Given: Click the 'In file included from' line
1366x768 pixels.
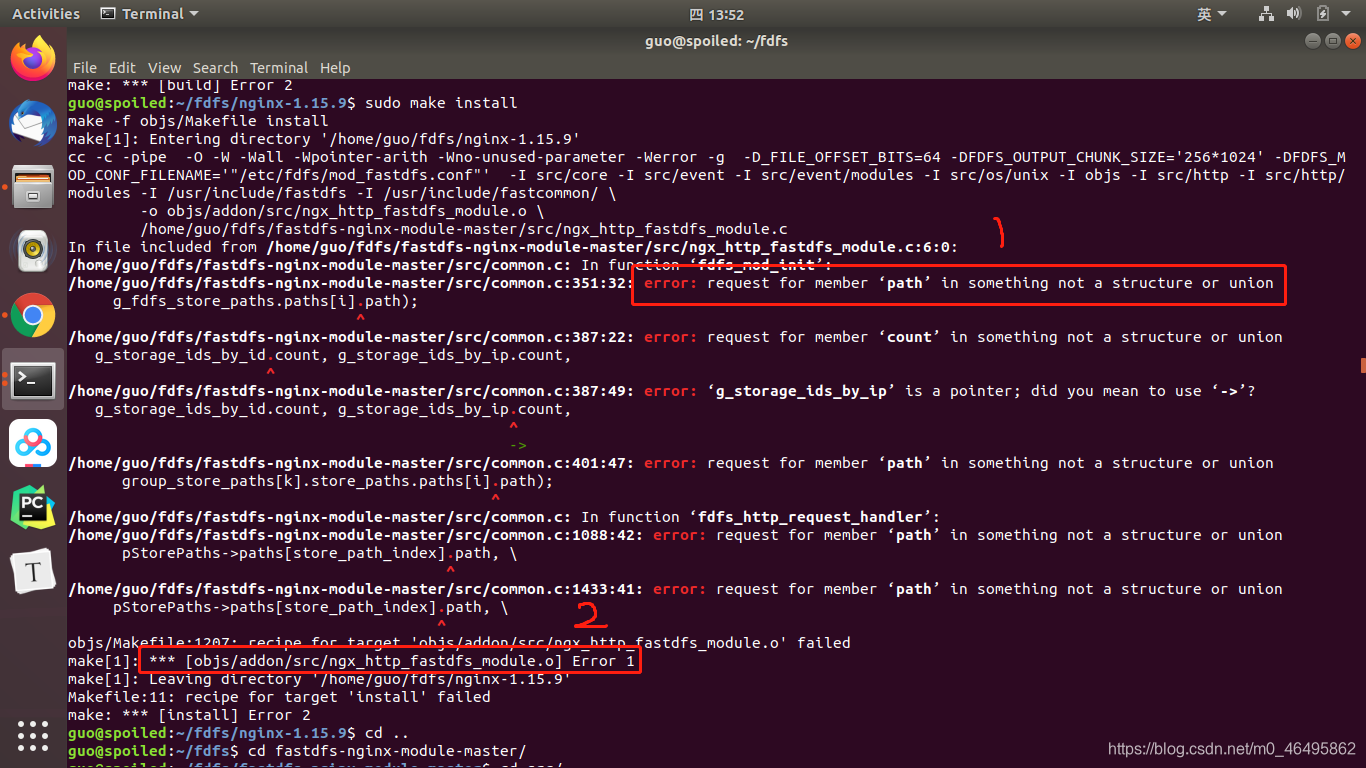Looking at the screenshot, I should (513, 247).
